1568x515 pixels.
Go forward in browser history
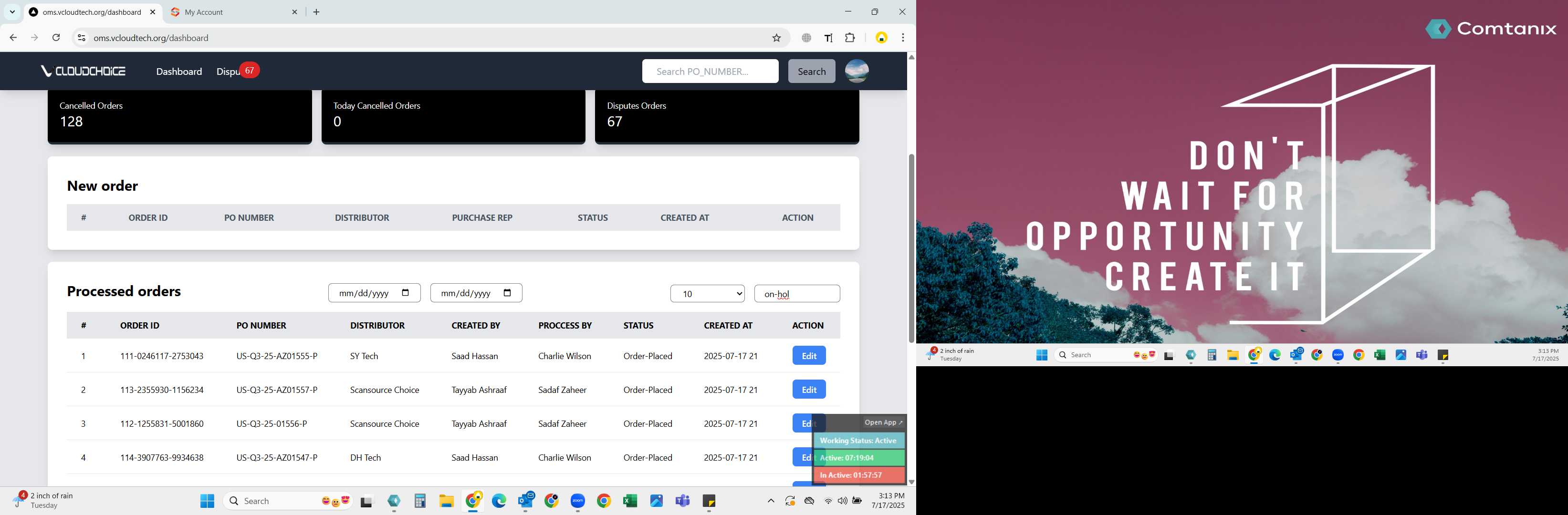(35, 38)
